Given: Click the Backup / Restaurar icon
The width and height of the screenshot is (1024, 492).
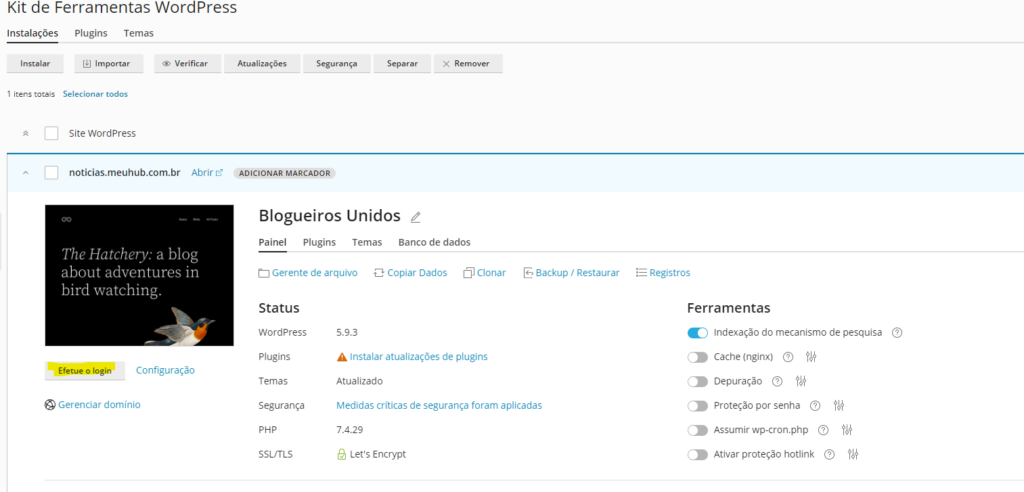Looking at the screenshot, I should (x=528, y=273).
